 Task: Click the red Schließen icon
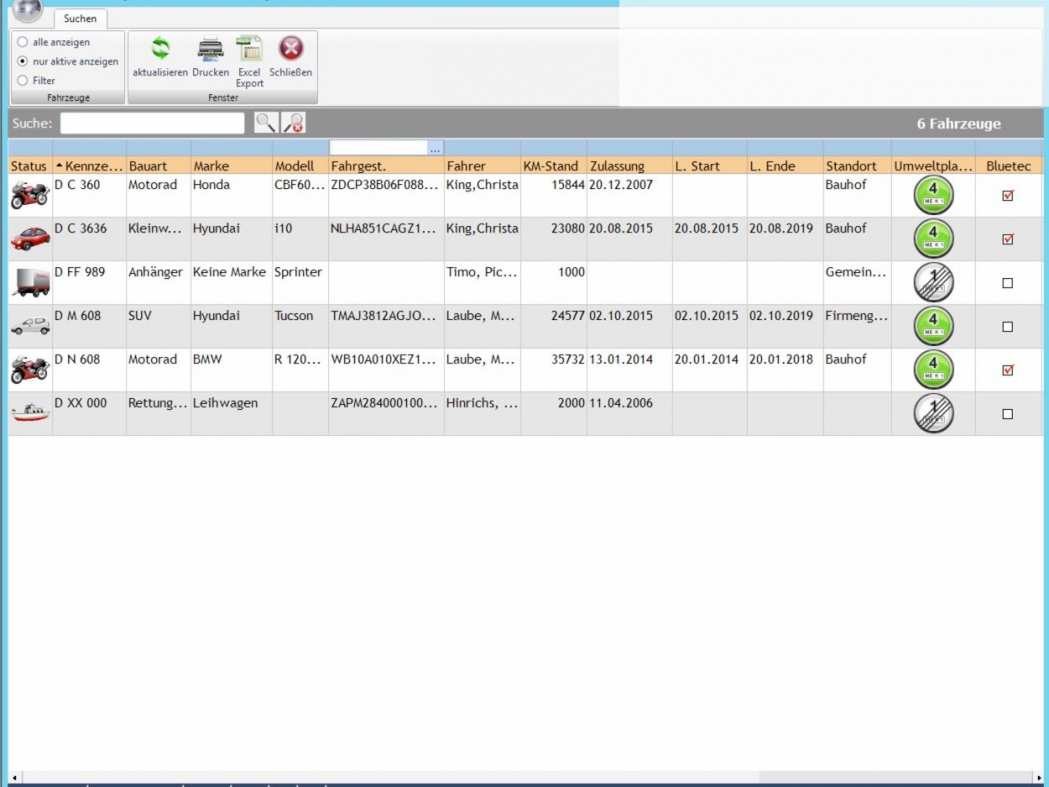point(291,49)
